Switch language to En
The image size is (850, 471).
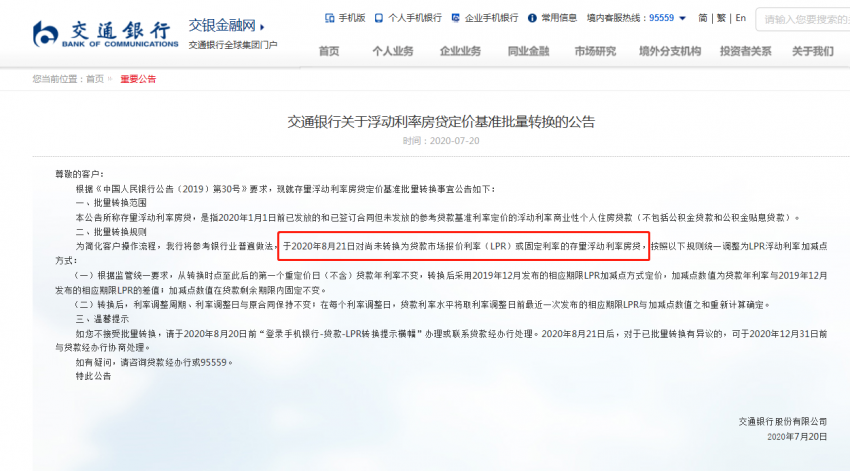tap(740, 18)
